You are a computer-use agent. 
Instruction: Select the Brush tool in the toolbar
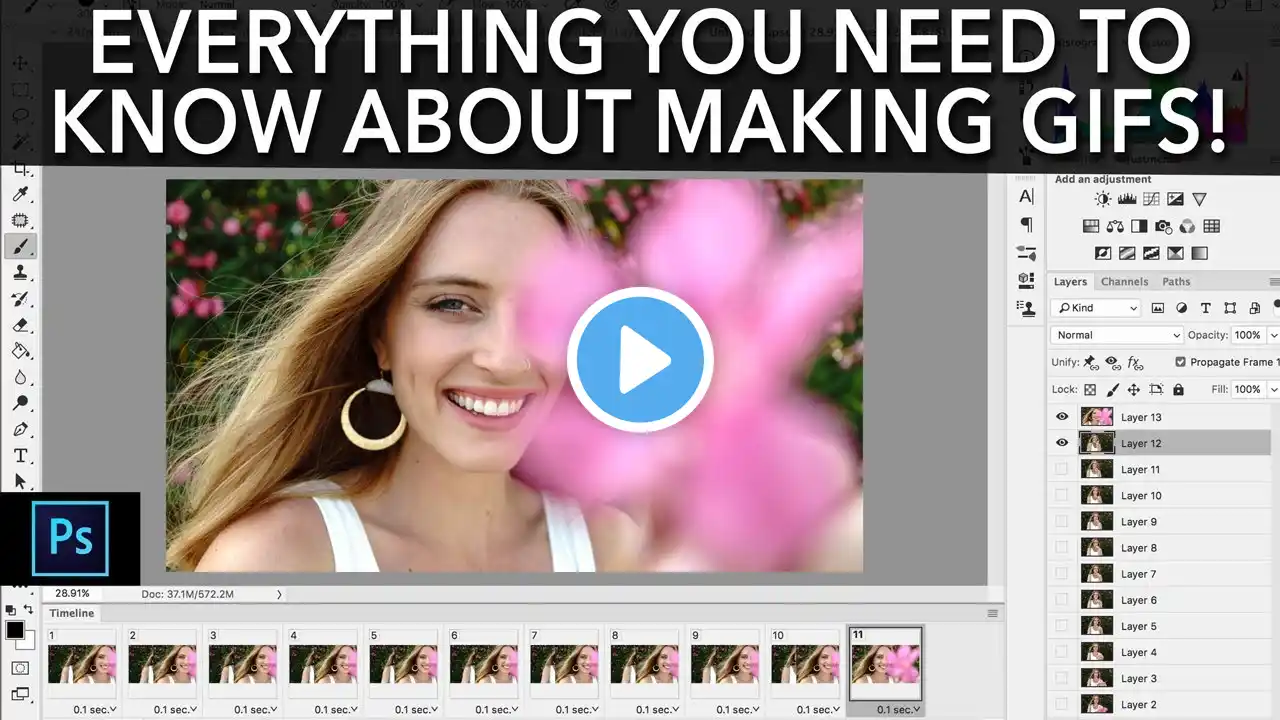pos(20,246)
